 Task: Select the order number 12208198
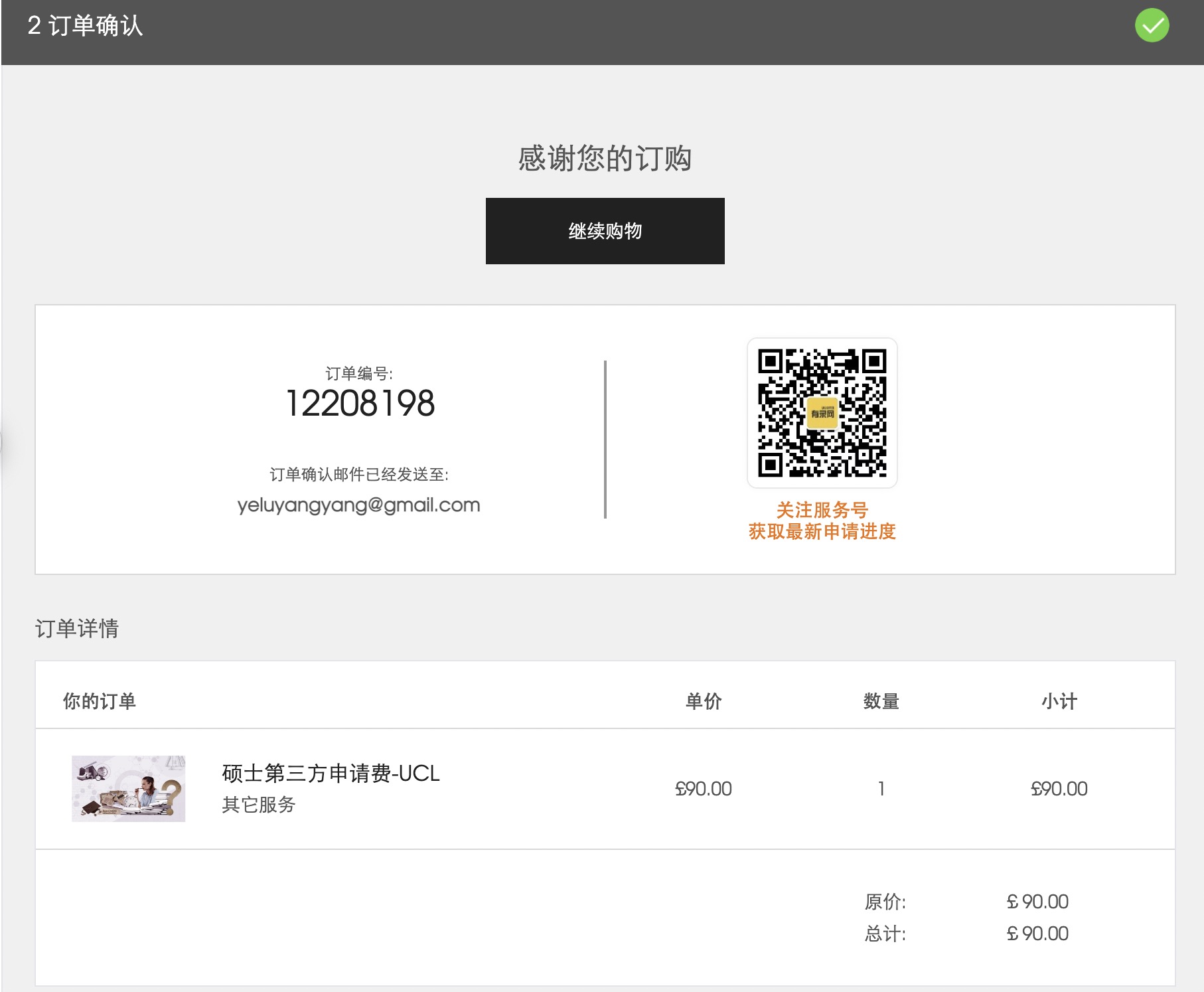360,404
